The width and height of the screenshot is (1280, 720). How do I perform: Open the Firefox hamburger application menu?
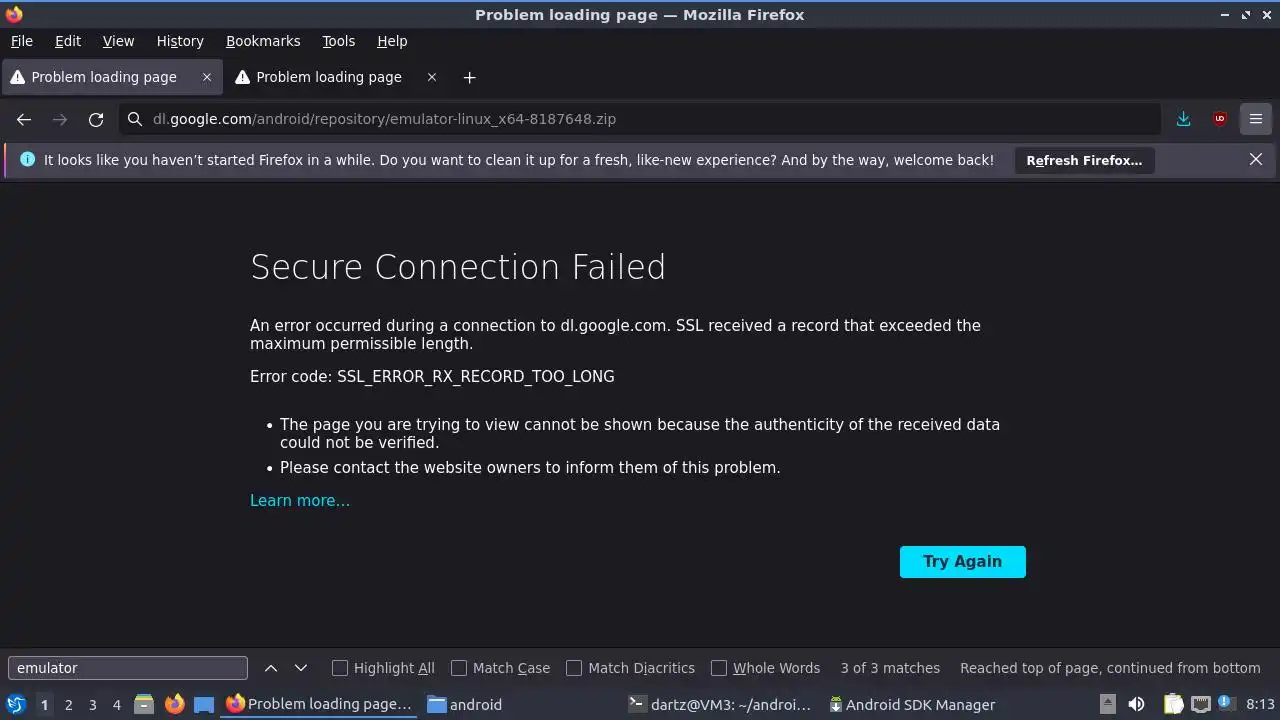[1255, 119]
